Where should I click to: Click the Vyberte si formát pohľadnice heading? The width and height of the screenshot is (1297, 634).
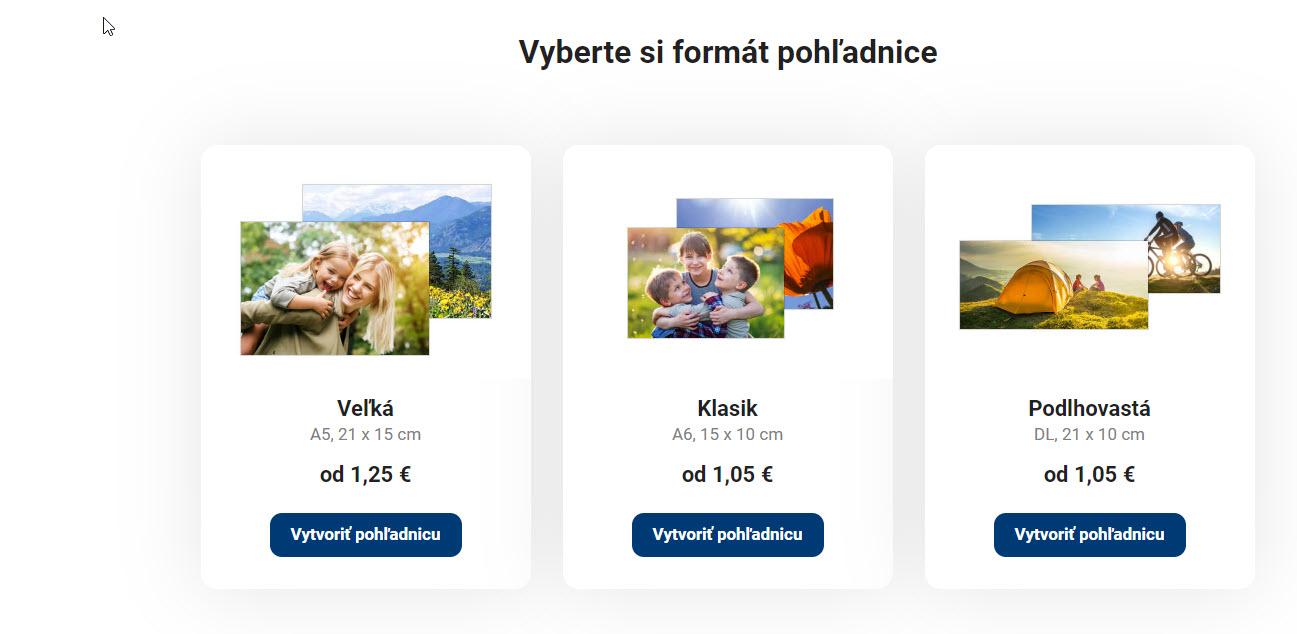(x=727, y=52)
